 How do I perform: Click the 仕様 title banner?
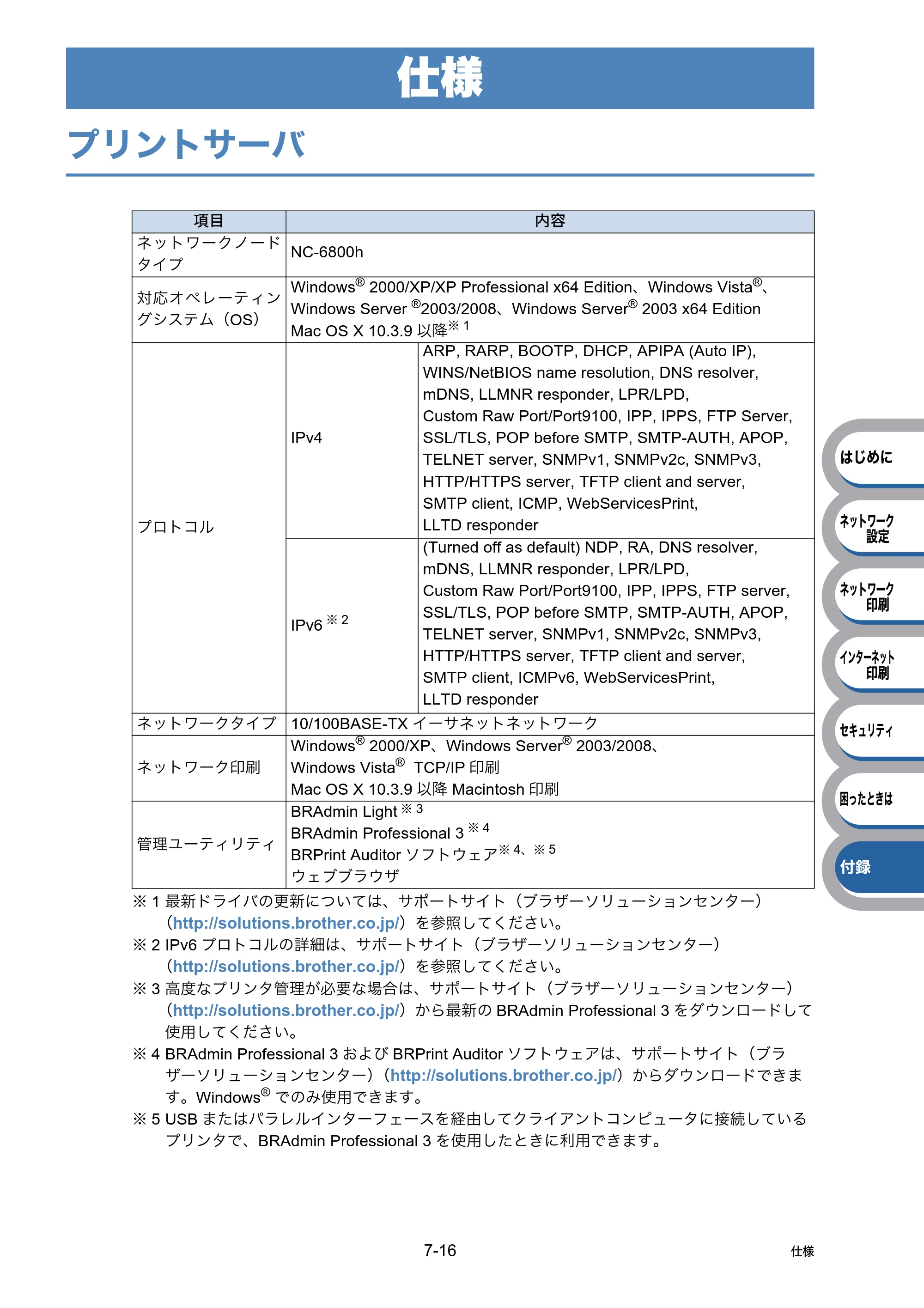click(x=440, y=78)
